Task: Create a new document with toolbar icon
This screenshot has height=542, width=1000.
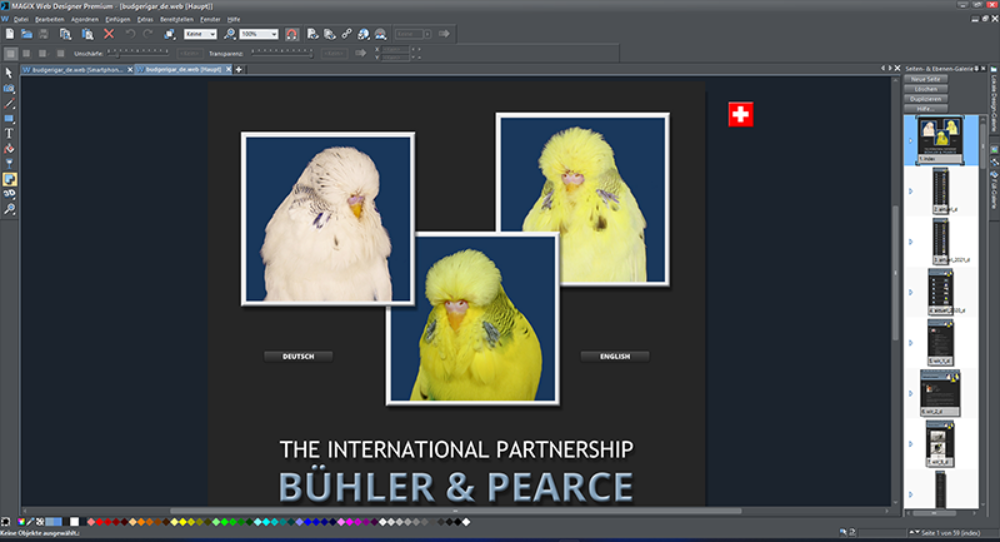Action: click(x=10, y=34)
